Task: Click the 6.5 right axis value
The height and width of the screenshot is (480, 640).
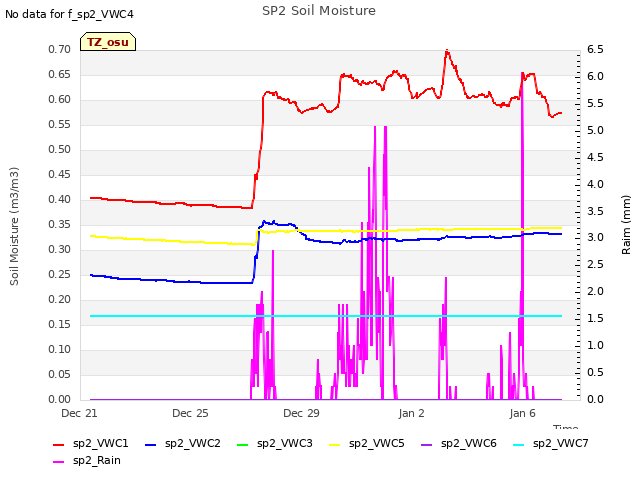Action: [595, 49]
